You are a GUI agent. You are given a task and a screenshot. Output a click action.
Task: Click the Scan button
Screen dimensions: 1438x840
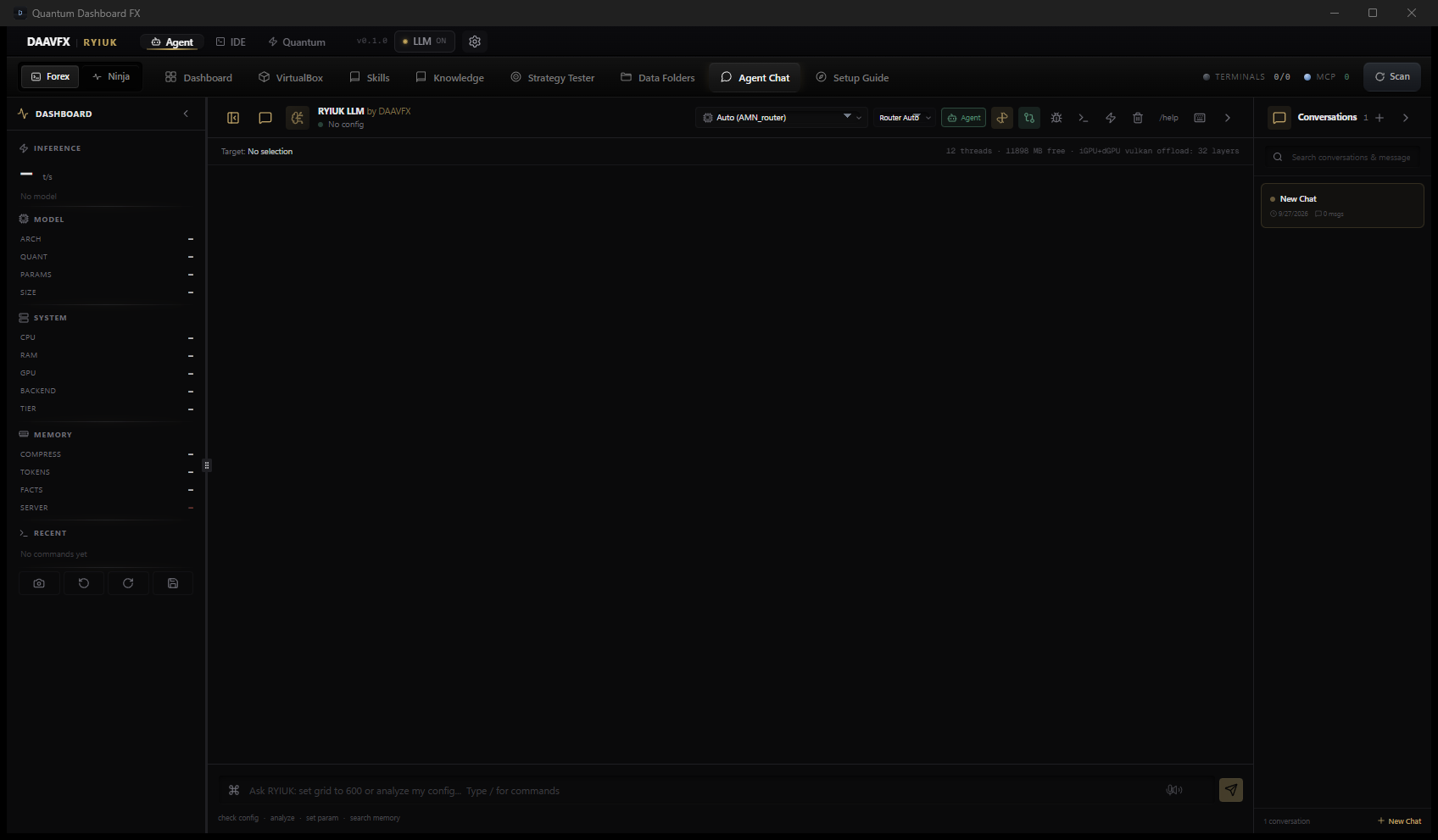1392,76
